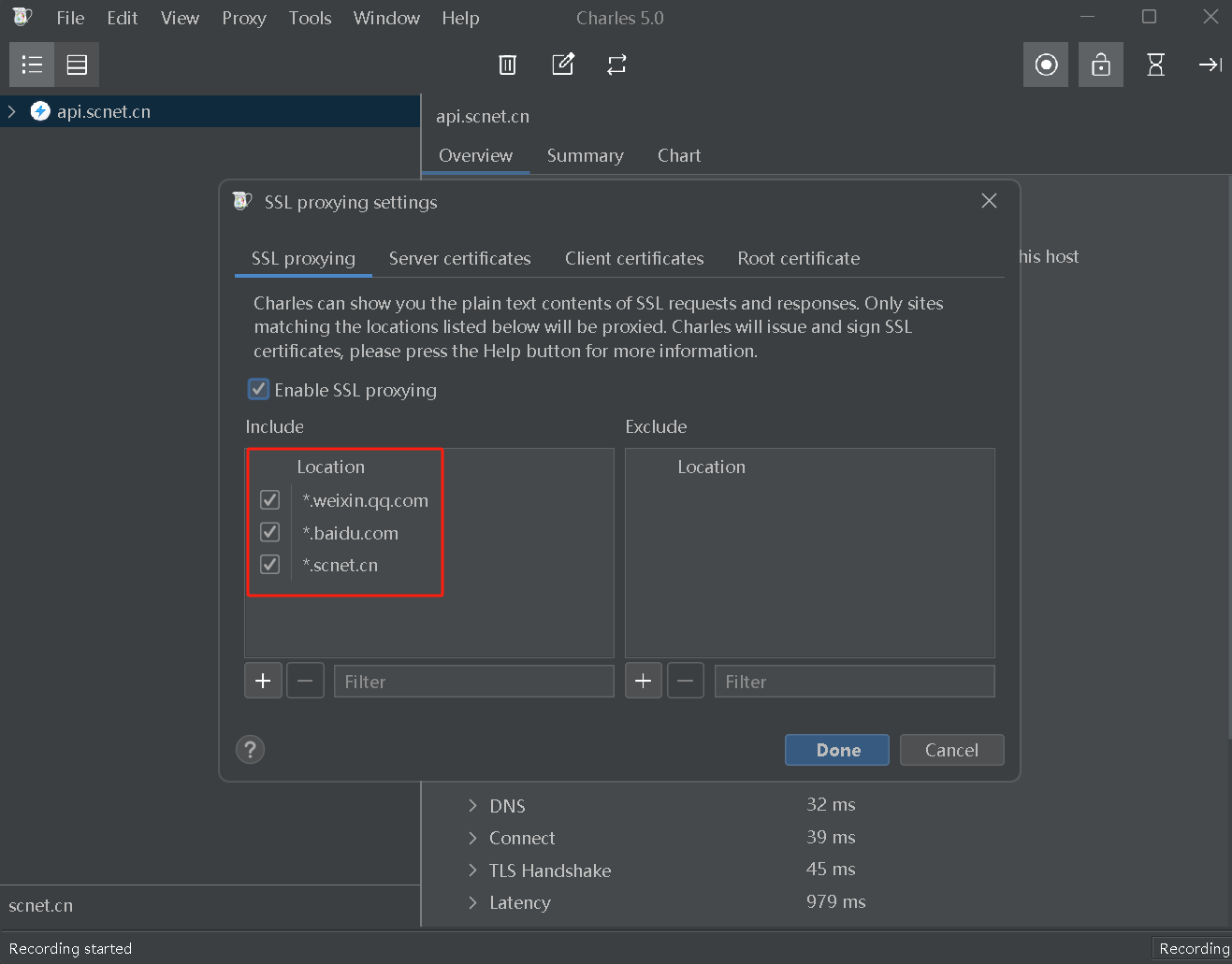
Task: Open the Window menu
Action: pos(386,18)
